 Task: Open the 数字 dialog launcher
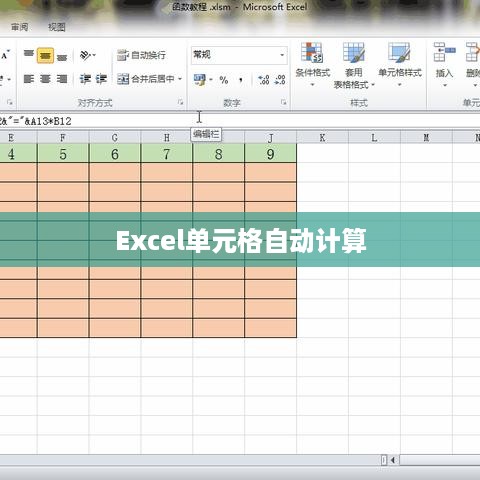pos(284,102)
